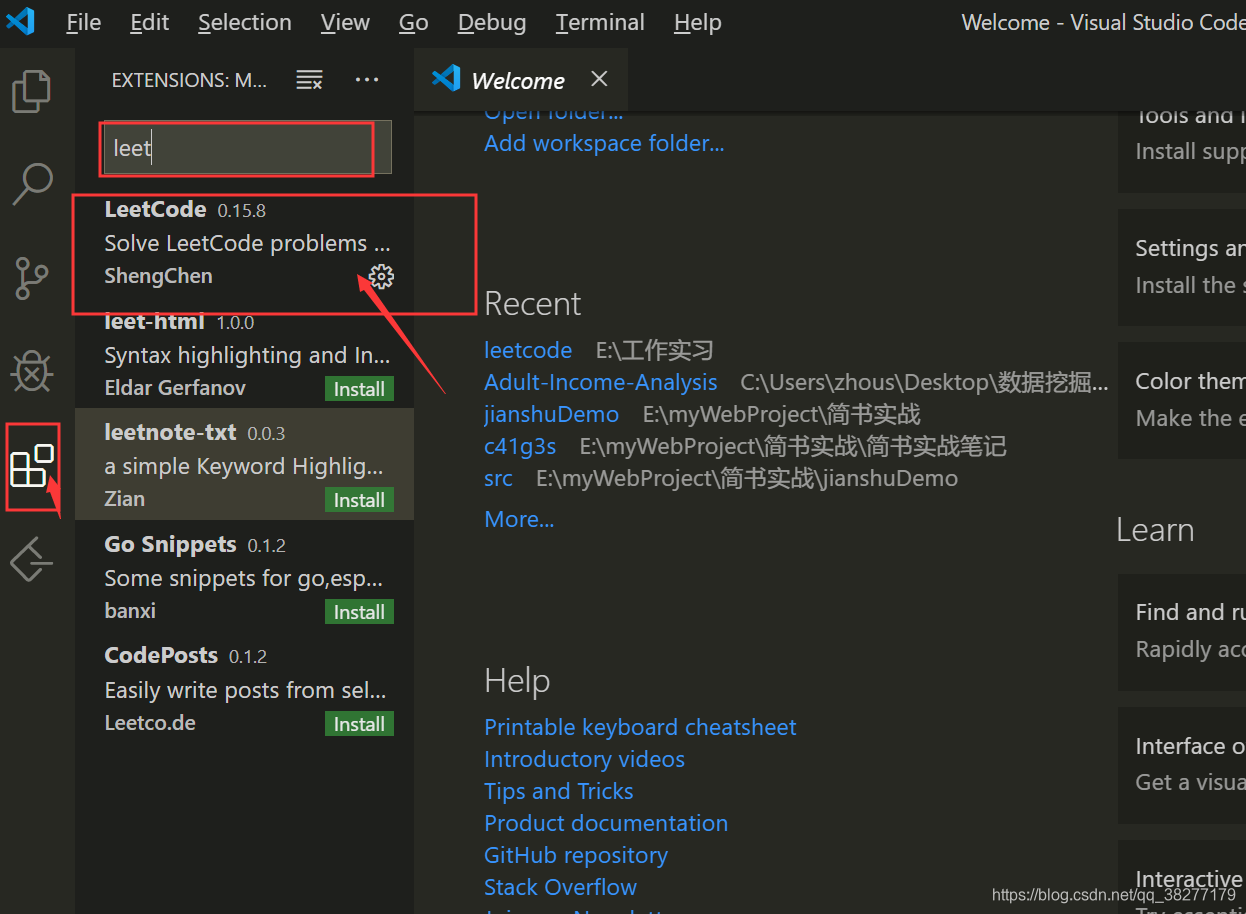1246x914 pixels.
Task: Open the LeetCode extension settings gear
Action: click(x=380, y=277)
